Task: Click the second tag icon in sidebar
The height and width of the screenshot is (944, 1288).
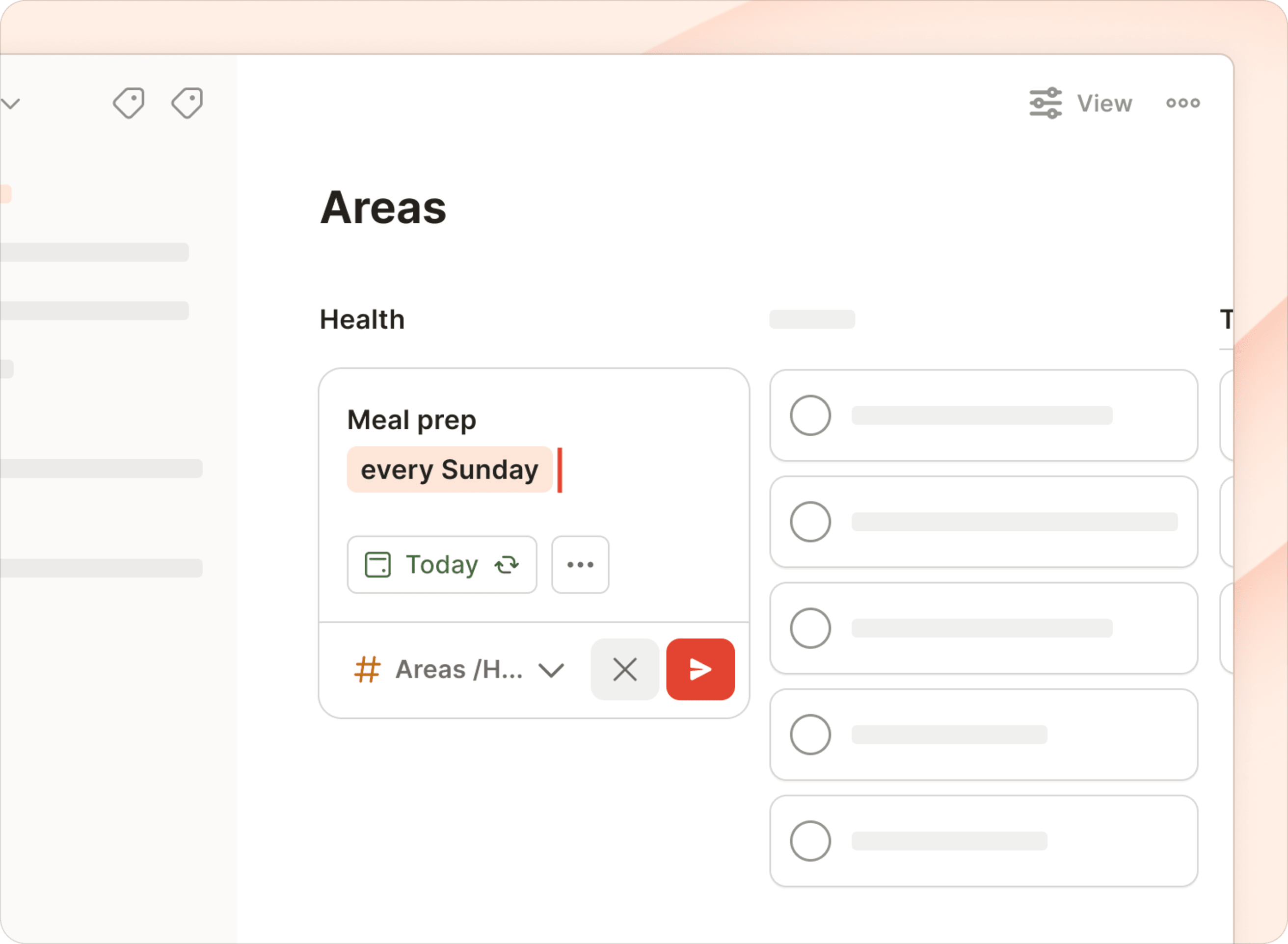Action: pyautogui.click(x=188, y=103)
